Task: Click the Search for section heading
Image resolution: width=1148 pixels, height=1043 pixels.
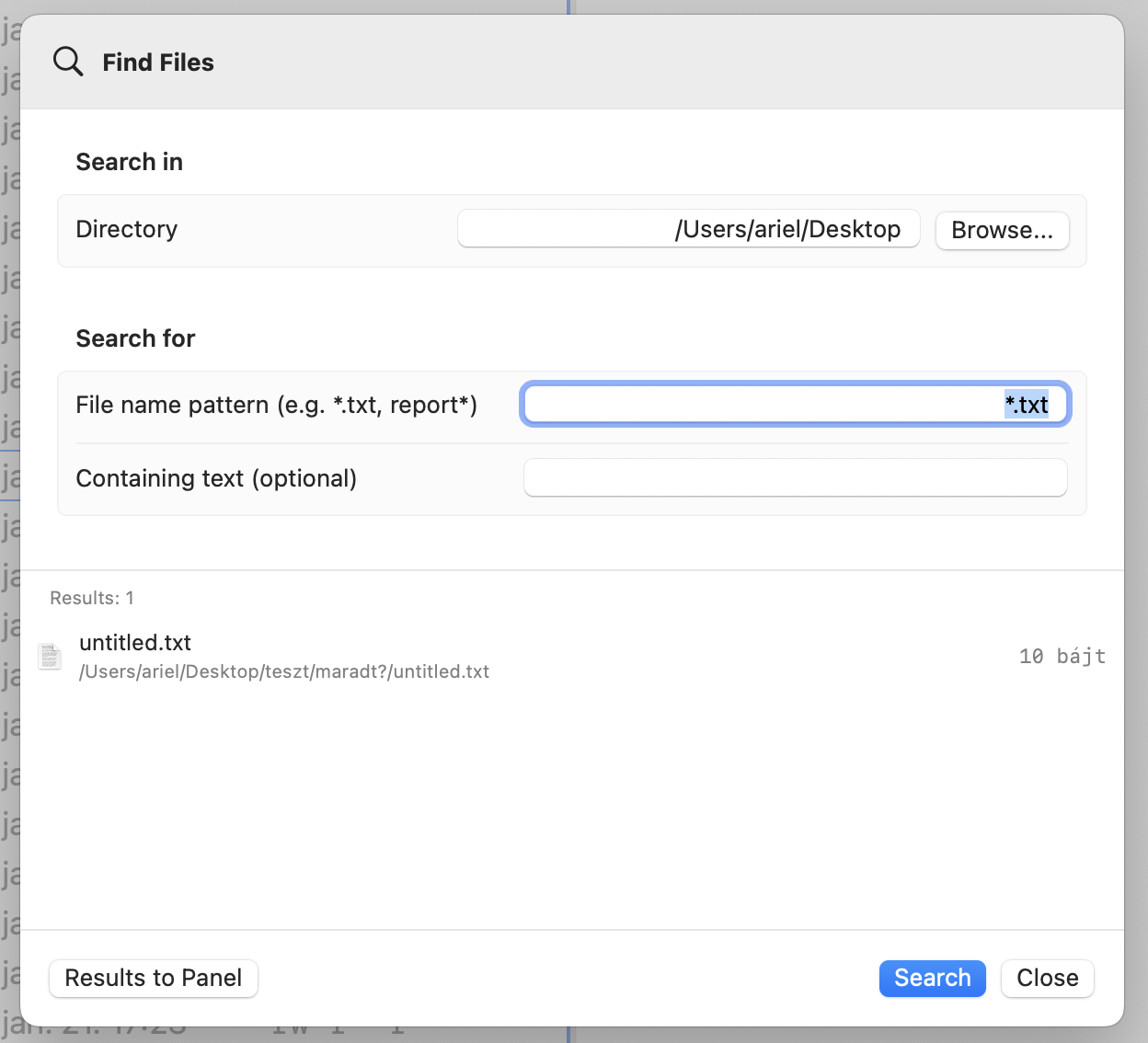Action: coord(135,338)
